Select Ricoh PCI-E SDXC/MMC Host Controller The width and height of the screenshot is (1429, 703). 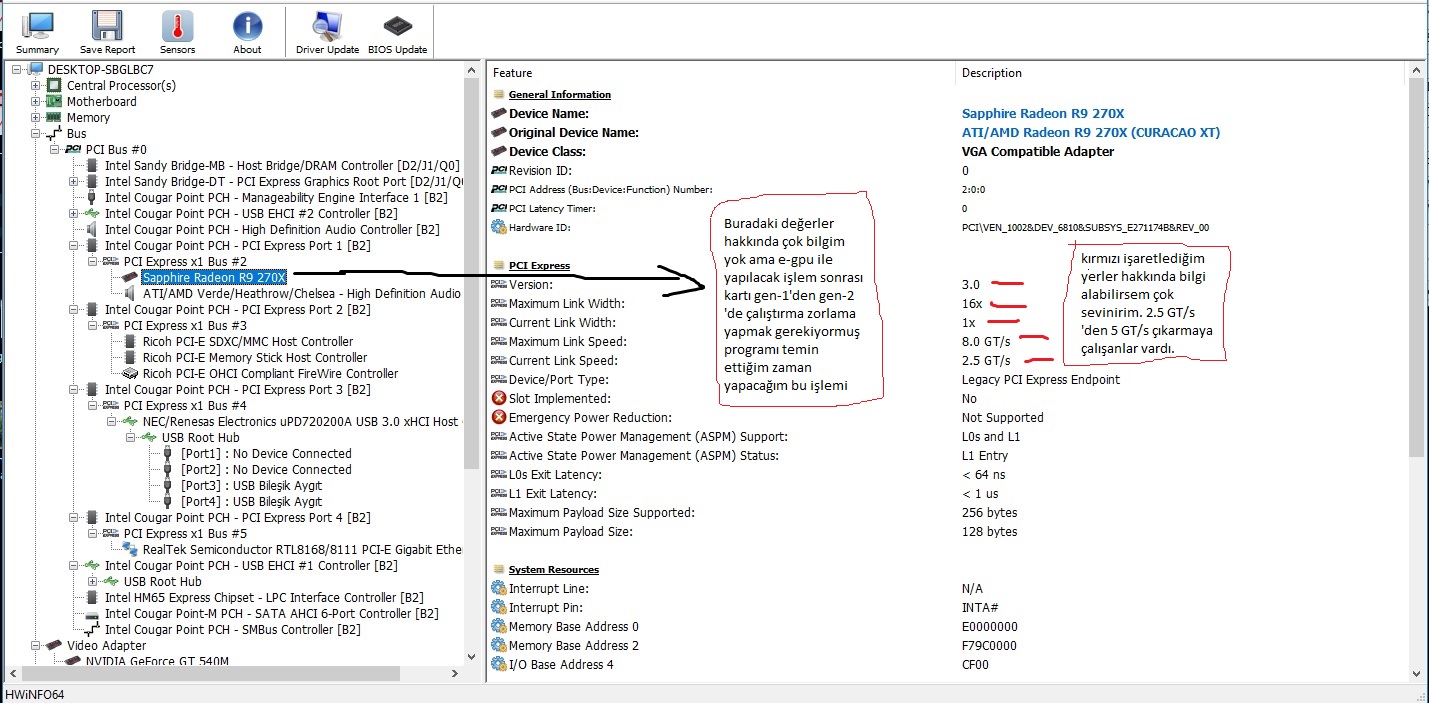pyautogui.click(x=248, y=341)
